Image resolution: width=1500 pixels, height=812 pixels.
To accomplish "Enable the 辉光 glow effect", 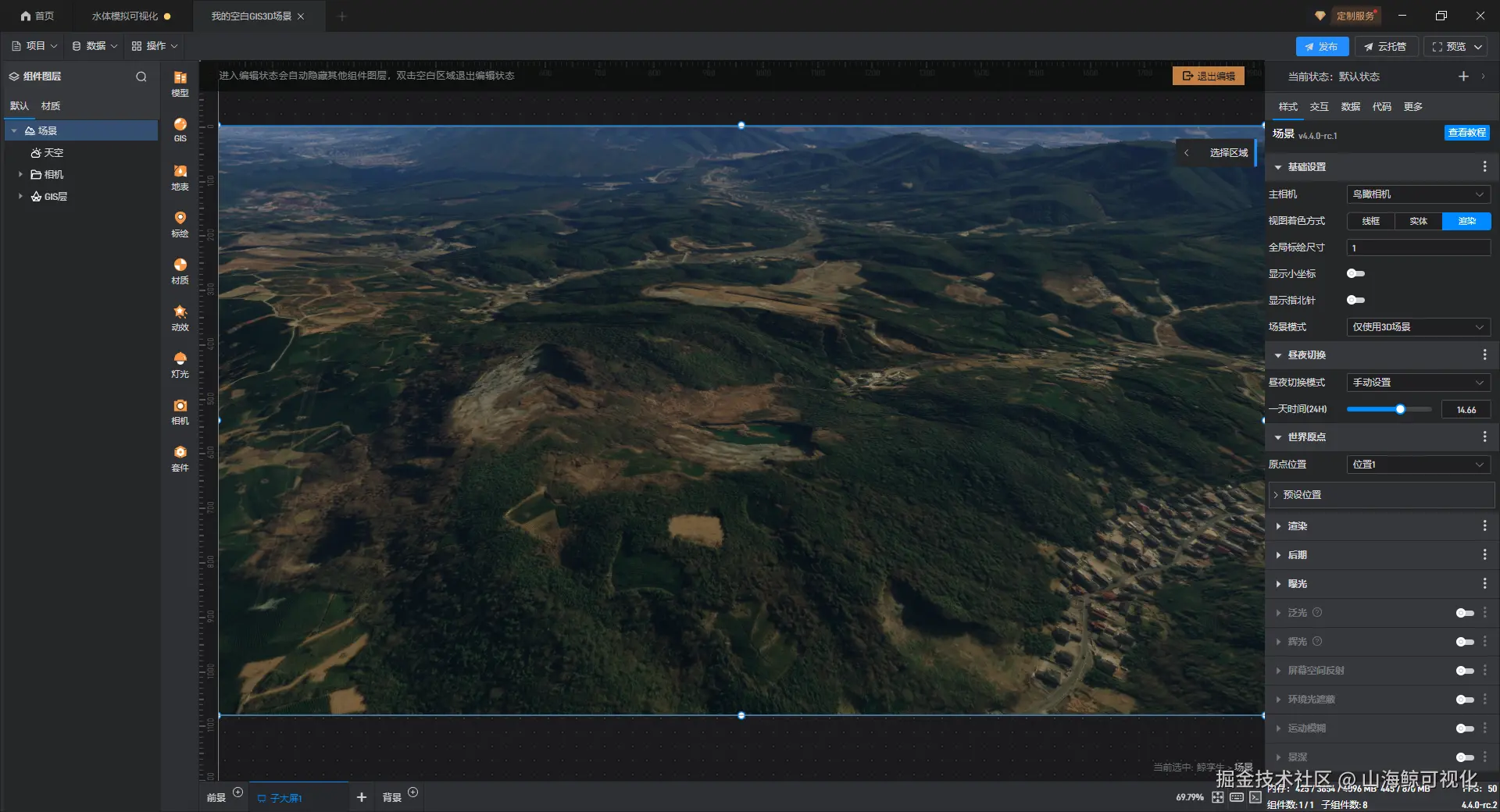I will click(1465, 642).
